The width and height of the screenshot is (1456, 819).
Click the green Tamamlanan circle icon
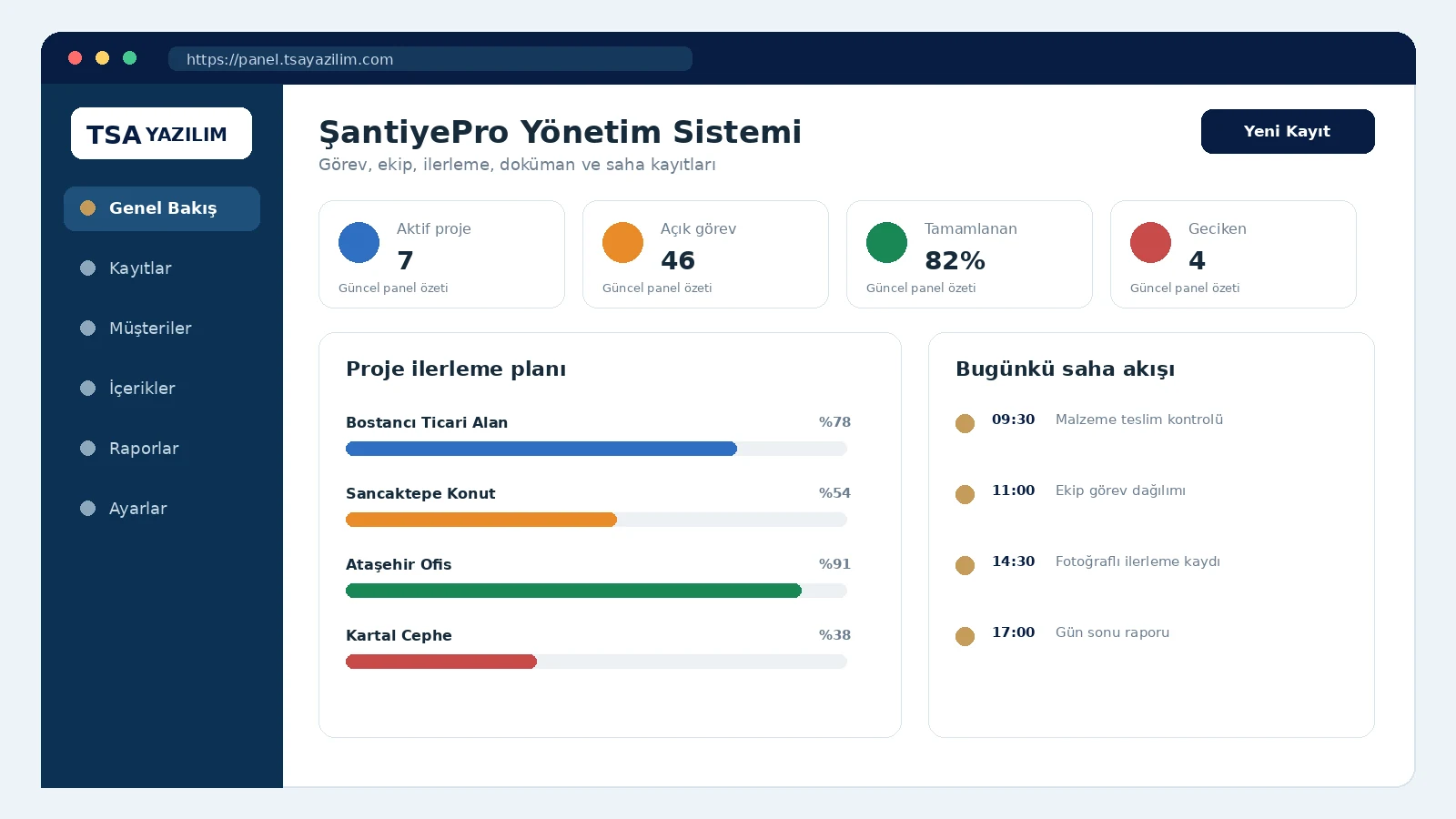(886, 242)
